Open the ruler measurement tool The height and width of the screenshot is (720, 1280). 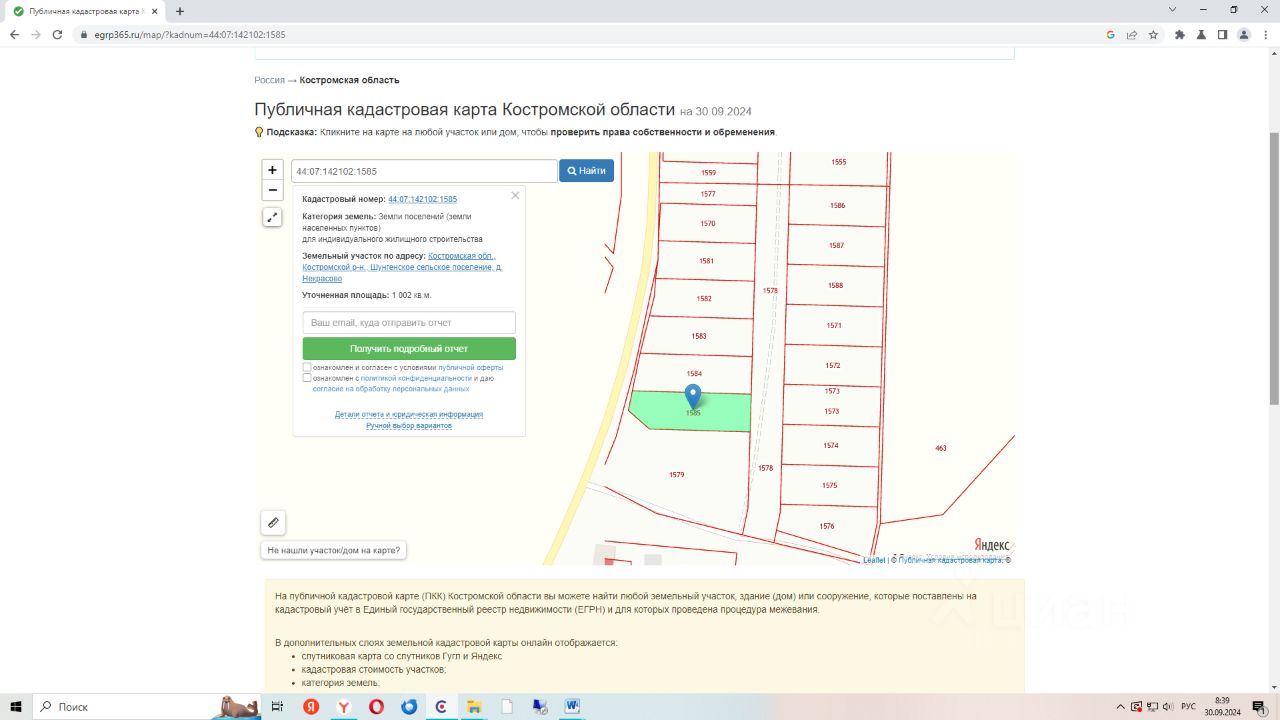tap(273, 522)
